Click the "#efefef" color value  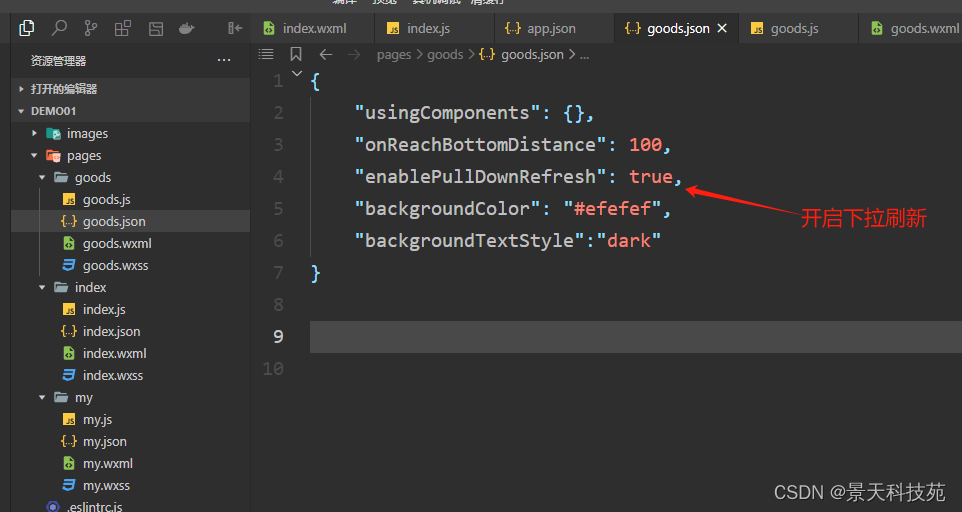612,208
